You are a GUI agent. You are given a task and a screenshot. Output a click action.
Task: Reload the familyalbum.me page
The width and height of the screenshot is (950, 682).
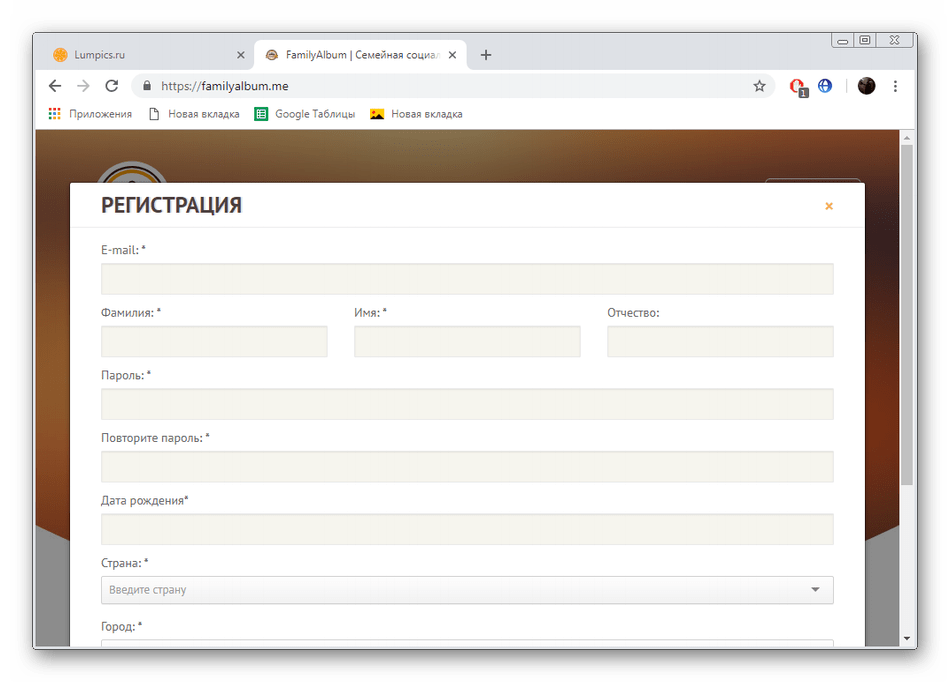tap(111, 86)
